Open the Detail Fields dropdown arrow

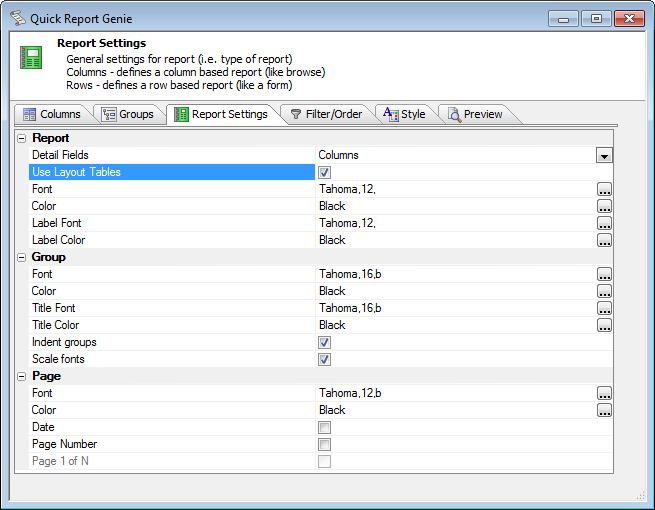[x=604, y=155]
